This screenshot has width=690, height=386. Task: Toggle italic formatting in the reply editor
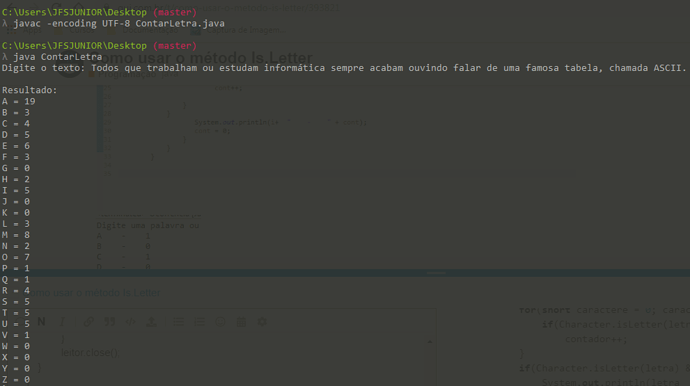pos(62,322)
